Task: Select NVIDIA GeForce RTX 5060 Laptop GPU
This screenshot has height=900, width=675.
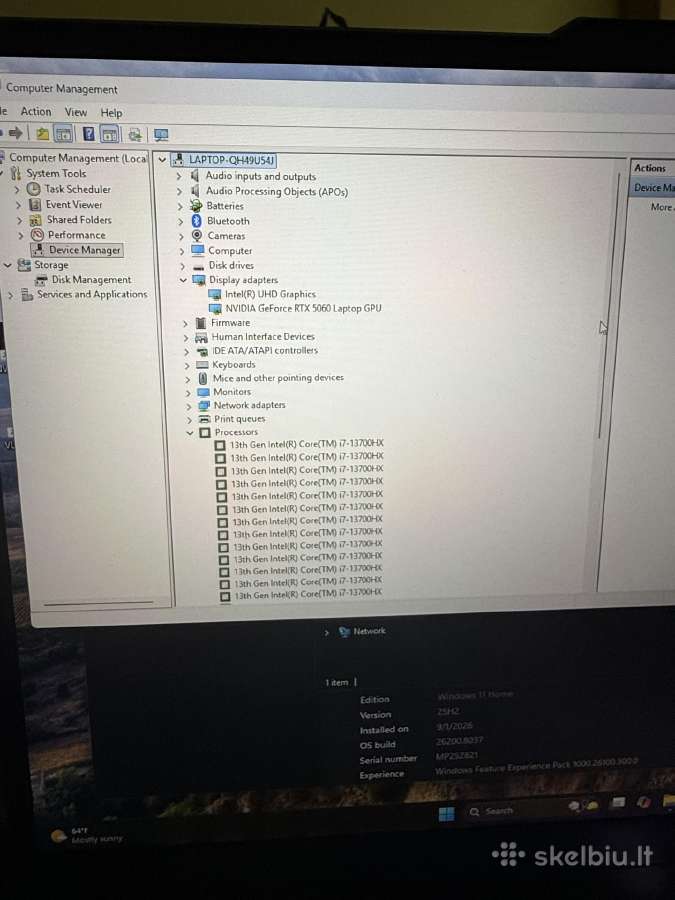Action: [x=303, y=308]
